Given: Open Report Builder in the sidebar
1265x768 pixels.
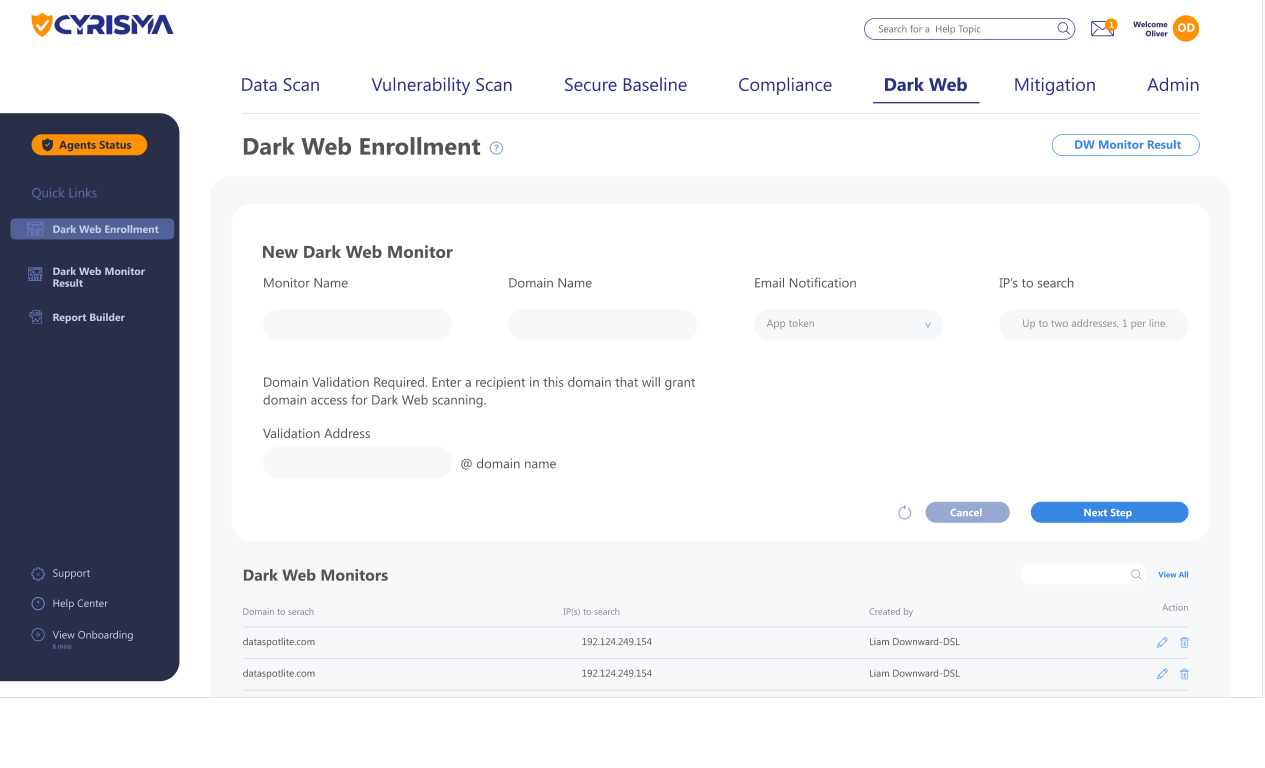Looking at the screenshot, I should pos(88,318).
